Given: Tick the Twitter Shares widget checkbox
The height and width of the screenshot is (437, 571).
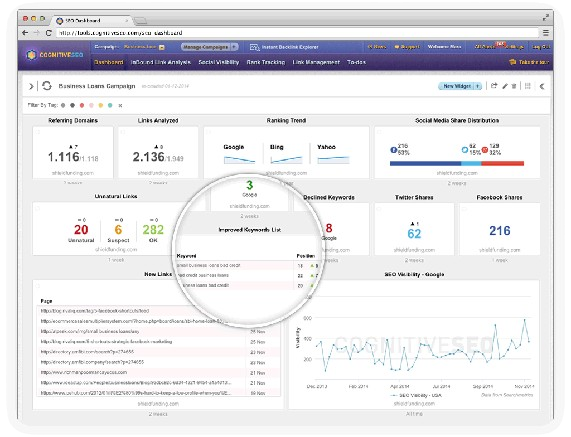Looking at the screenshot, I should (x=379, y=209).
